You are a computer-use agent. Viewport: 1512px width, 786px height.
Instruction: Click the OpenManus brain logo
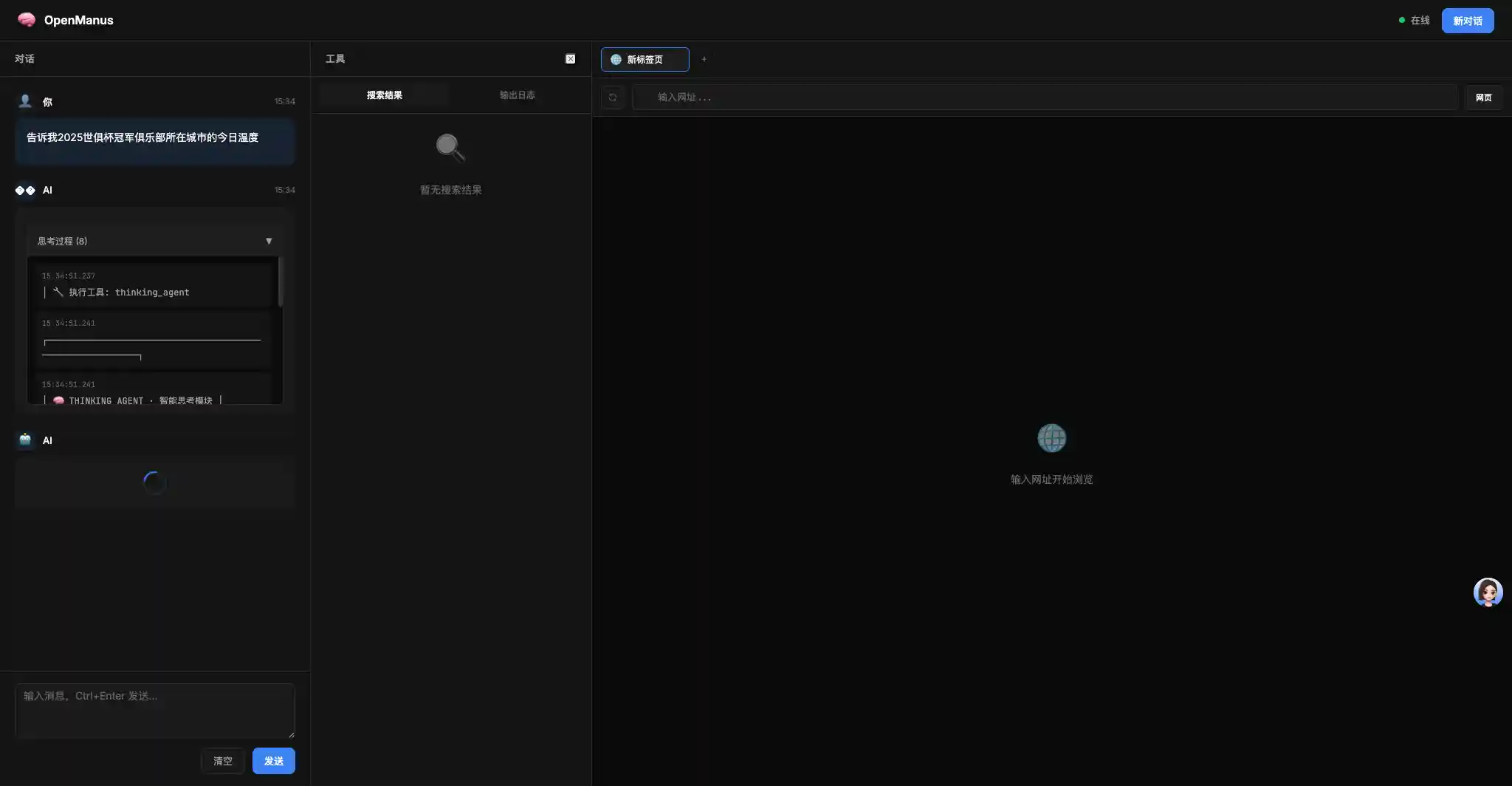[x=27, y=20]
